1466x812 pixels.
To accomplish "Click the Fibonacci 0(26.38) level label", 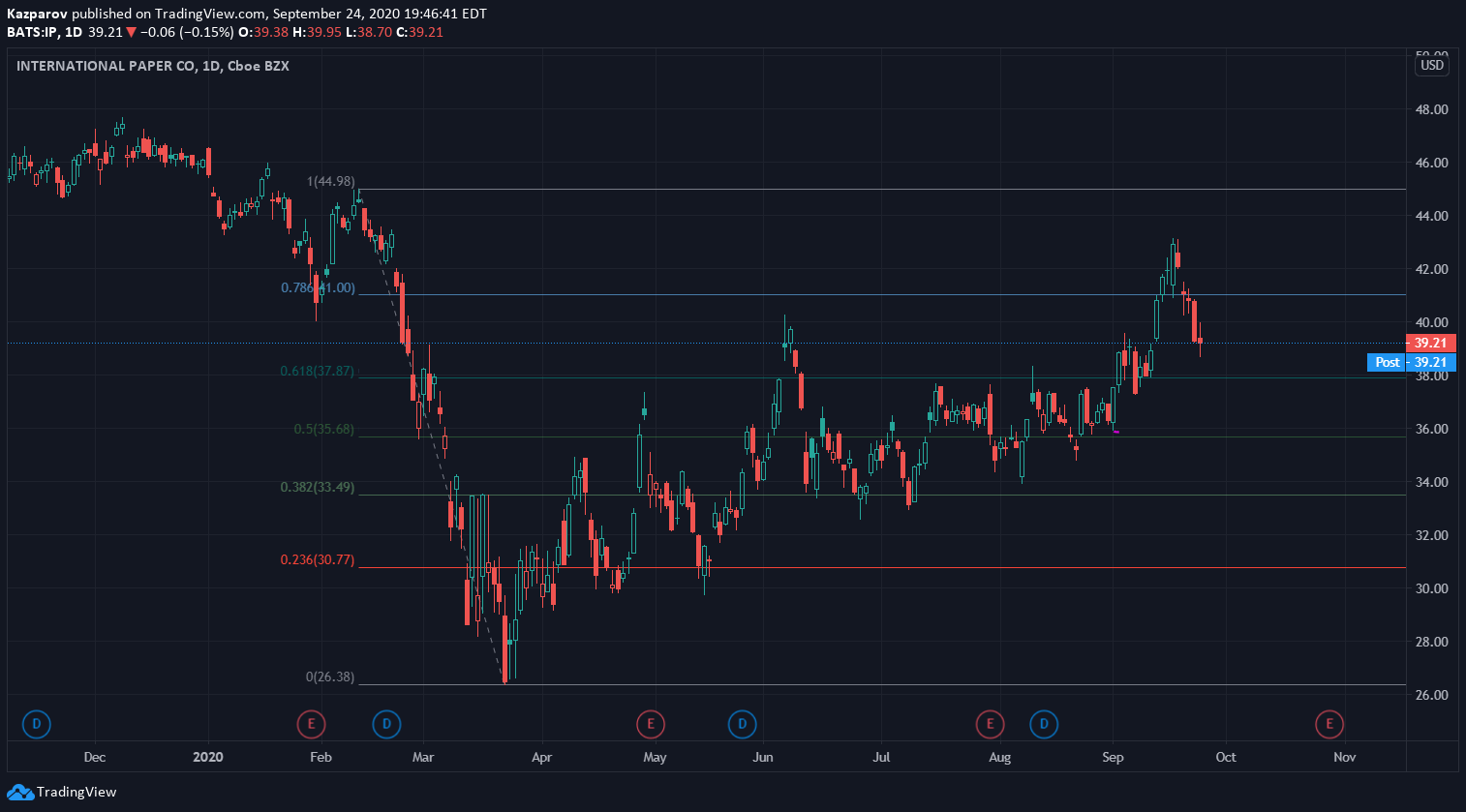I will (330, 677).
